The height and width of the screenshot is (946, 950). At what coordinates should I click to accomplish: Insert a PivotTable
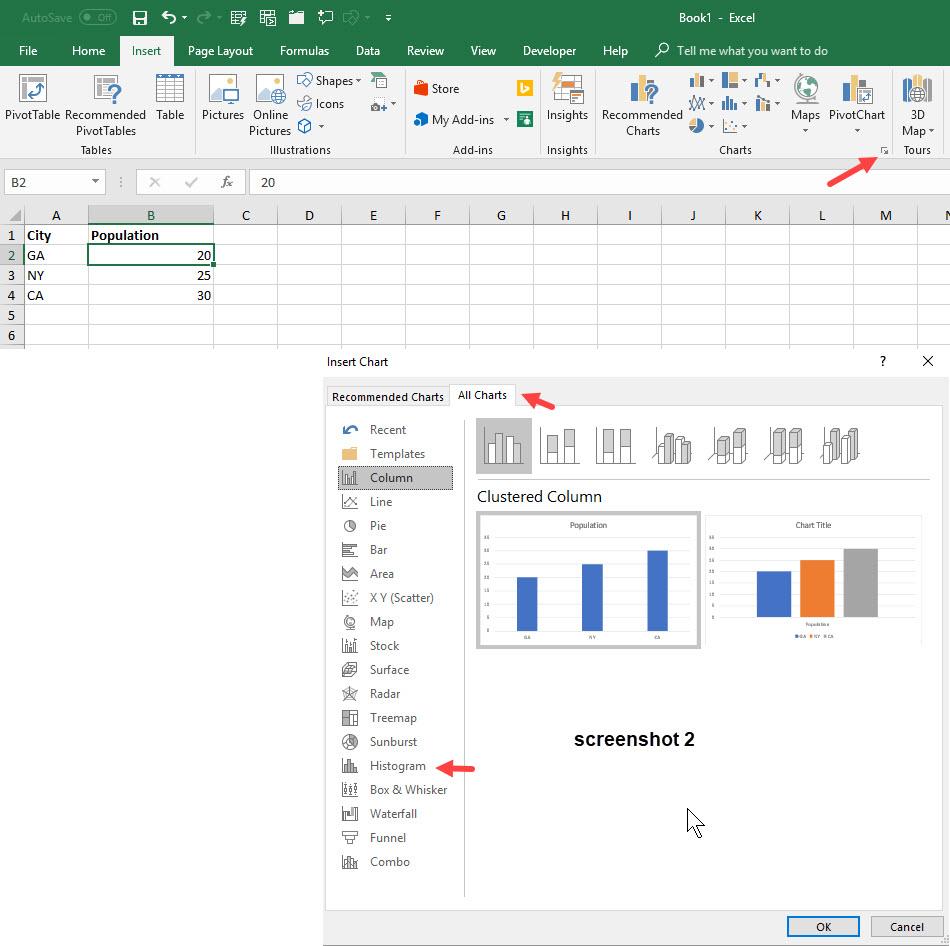(x=32, y=98)
